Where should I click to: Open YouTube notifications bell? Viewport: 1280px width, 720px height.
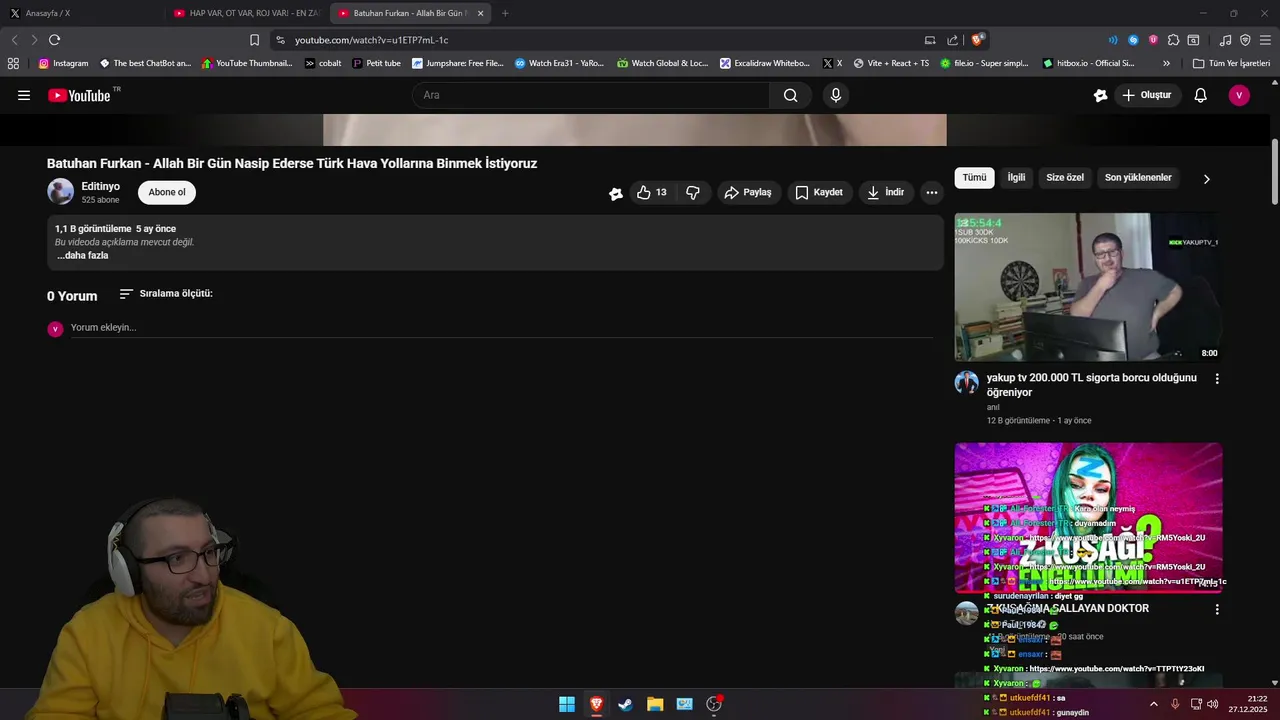pyautogui.click(x=1201, y=95)
